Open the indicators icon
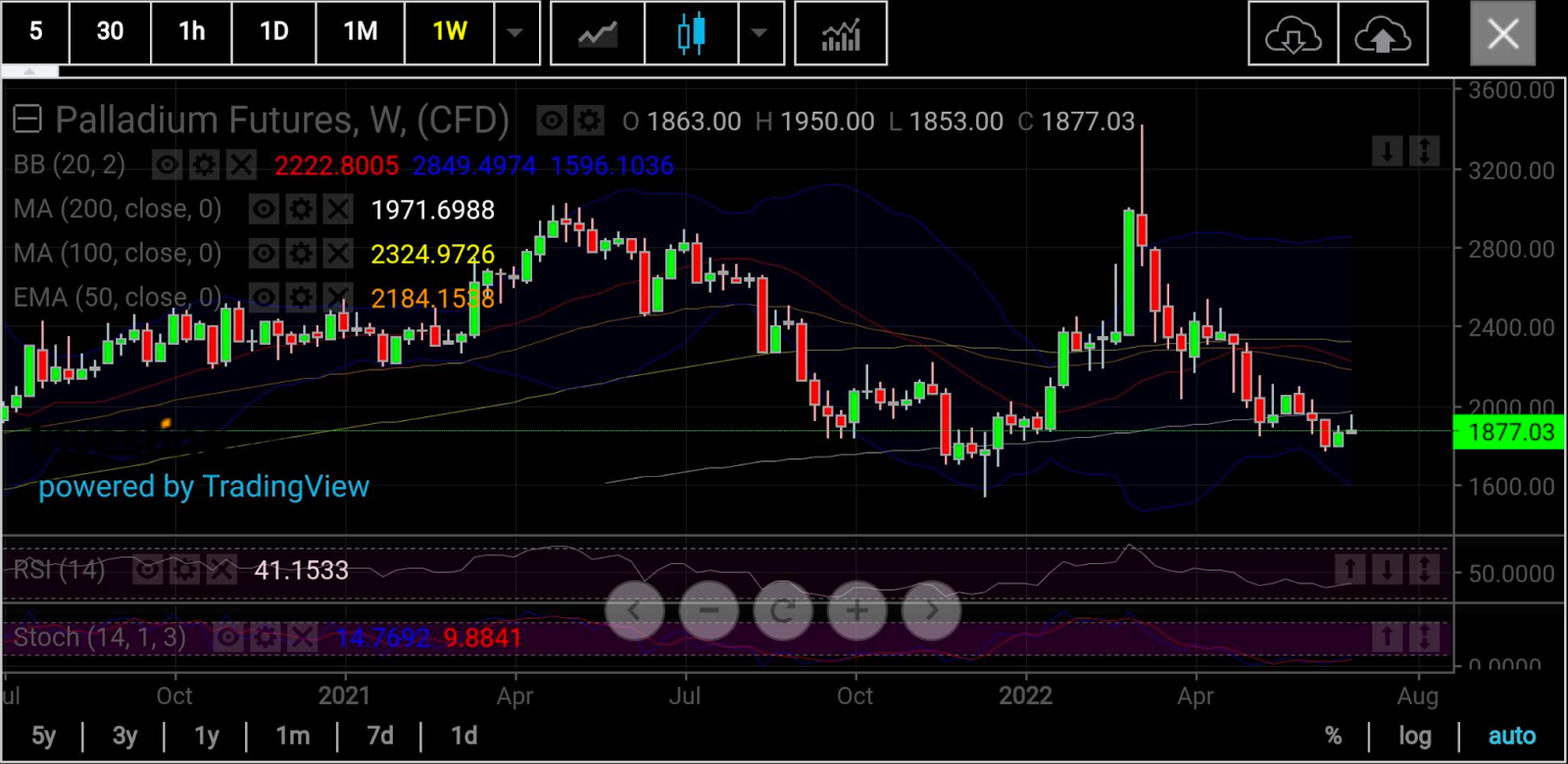 (x=841, y=34)
